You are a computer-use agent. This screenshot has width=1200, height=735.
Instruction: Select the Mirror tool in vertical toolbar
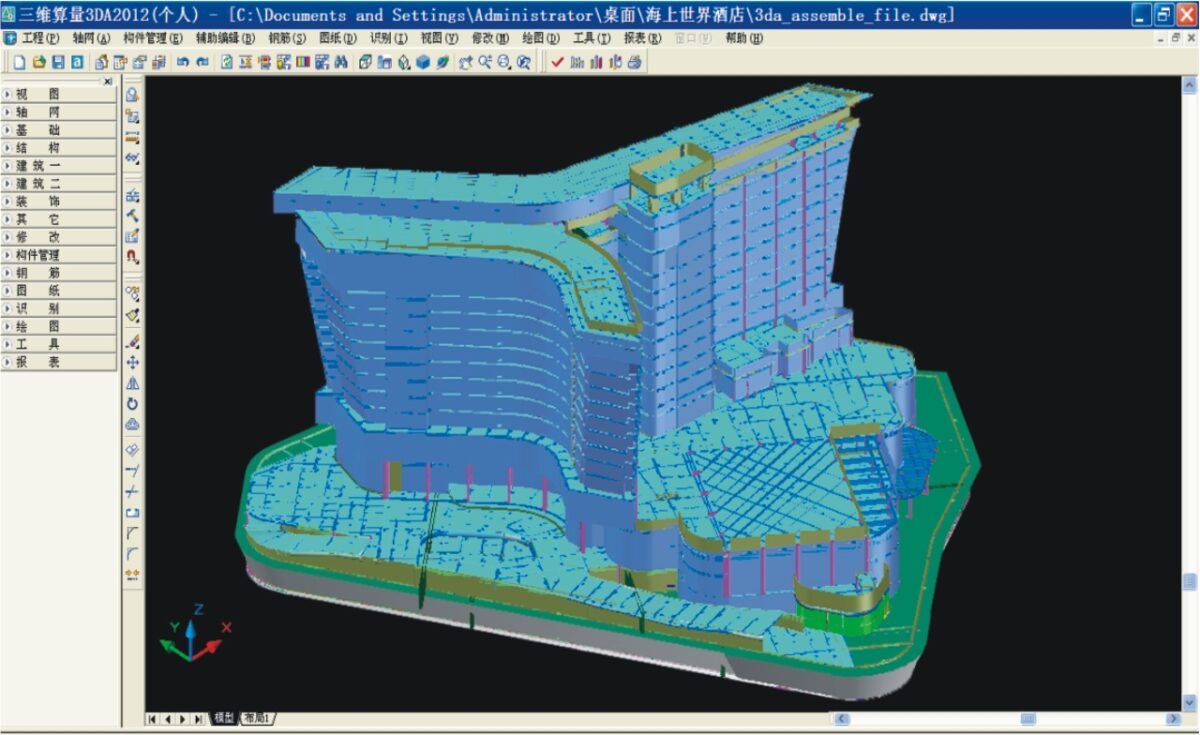click(x=132, y=384)
